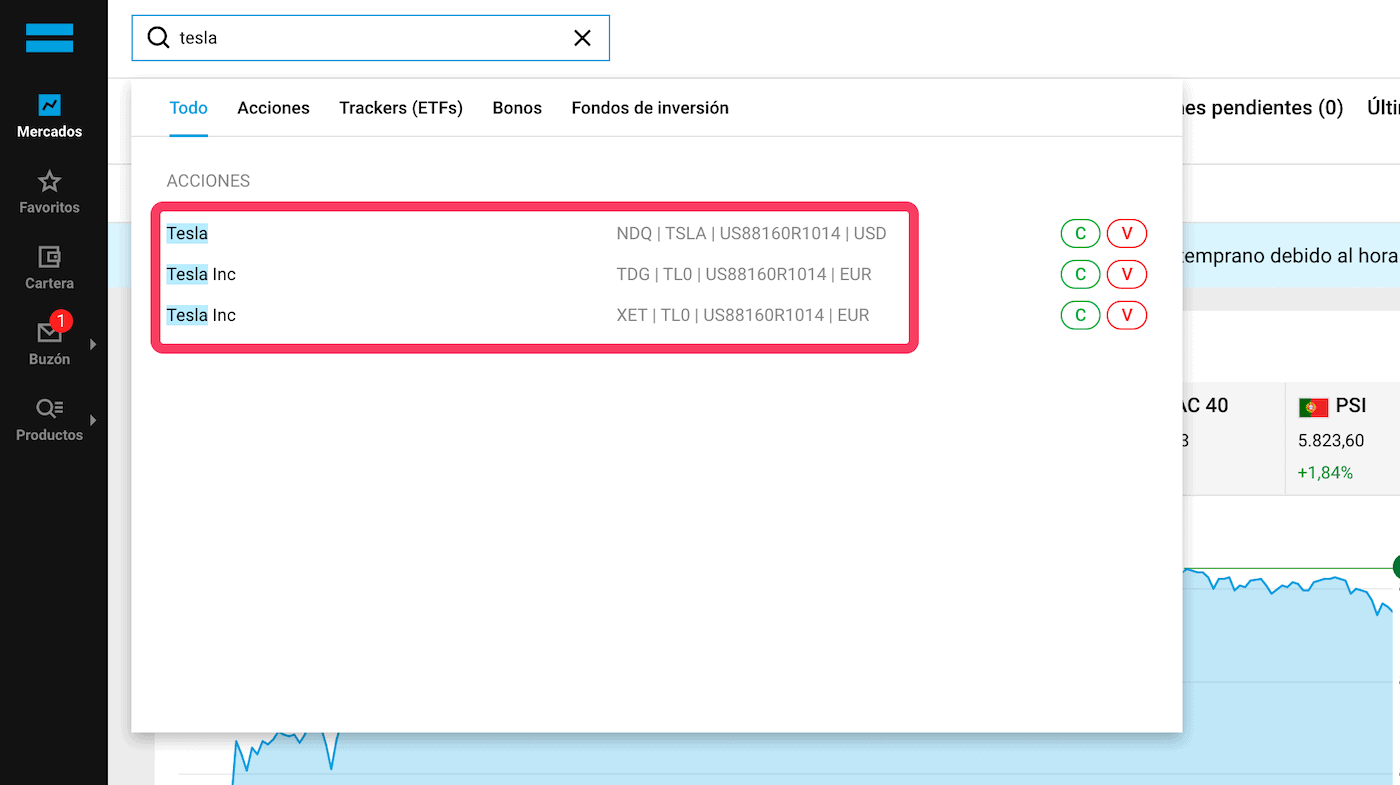Focus the search field containing tesla
Screen dimensions: 1400x785
click(370, 38)
